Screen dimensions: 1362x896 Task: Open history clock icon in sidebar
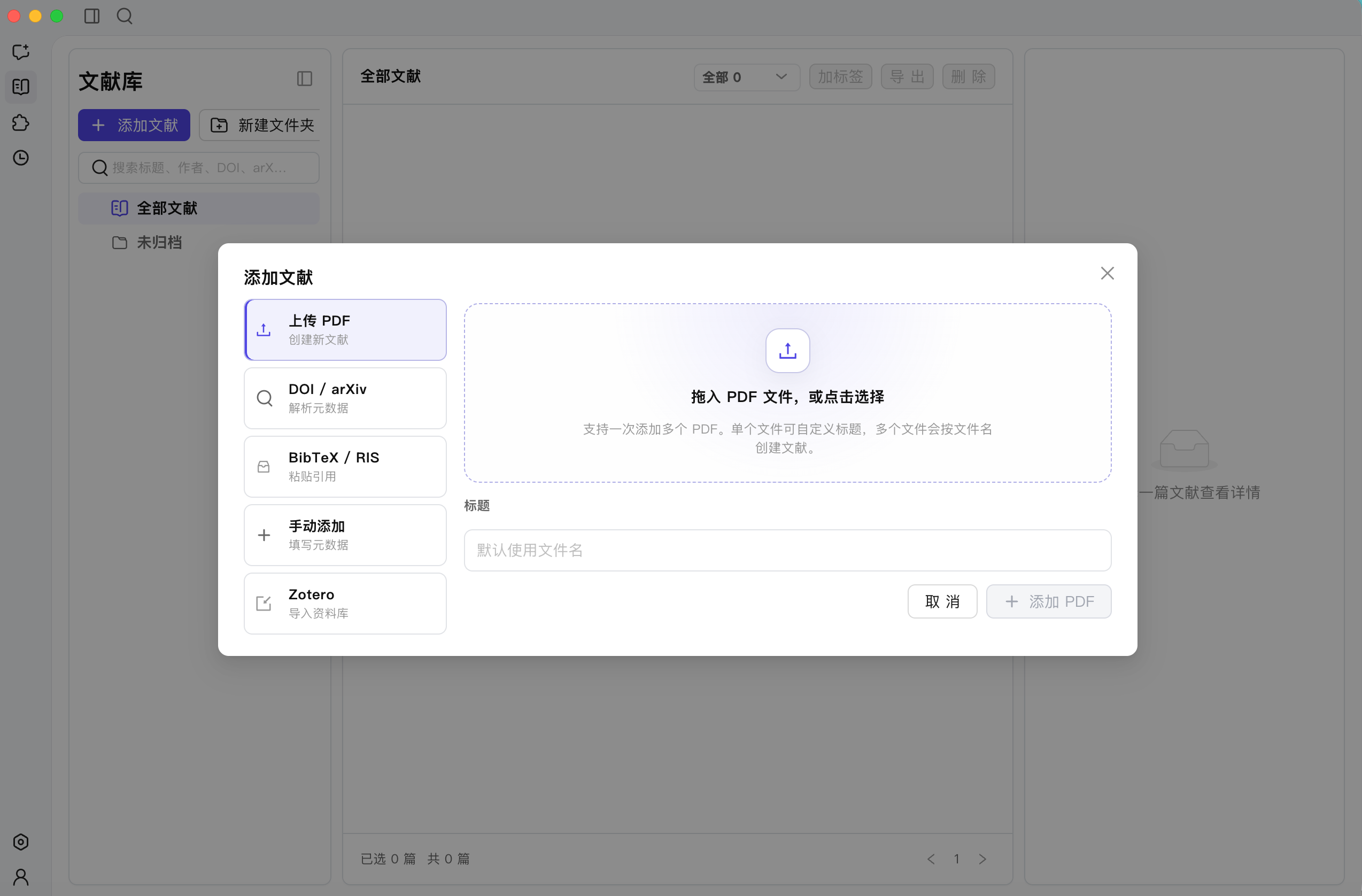21,158
